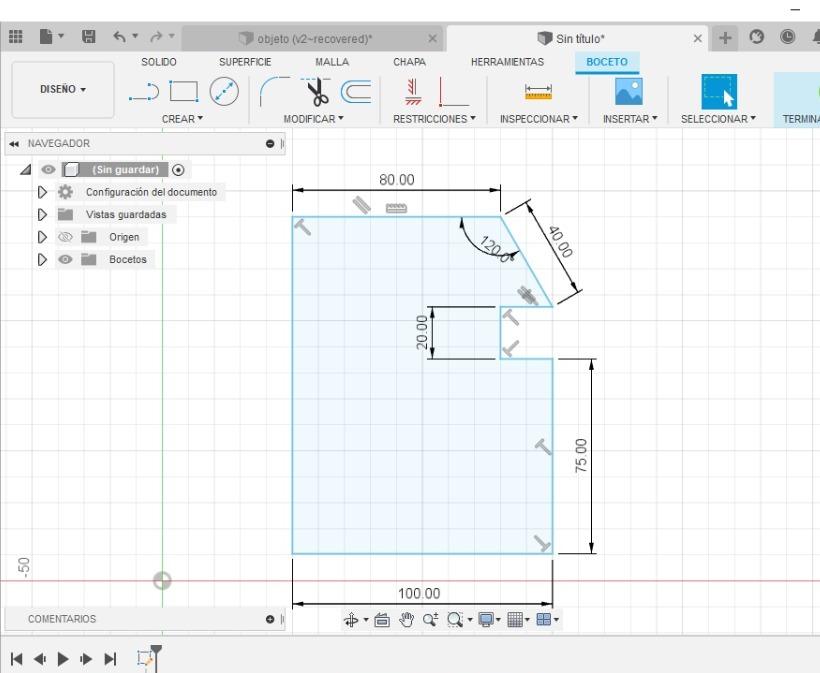Play the timeline
The height and width of the screenshot is (673, 820).
(x=63, y=659)
